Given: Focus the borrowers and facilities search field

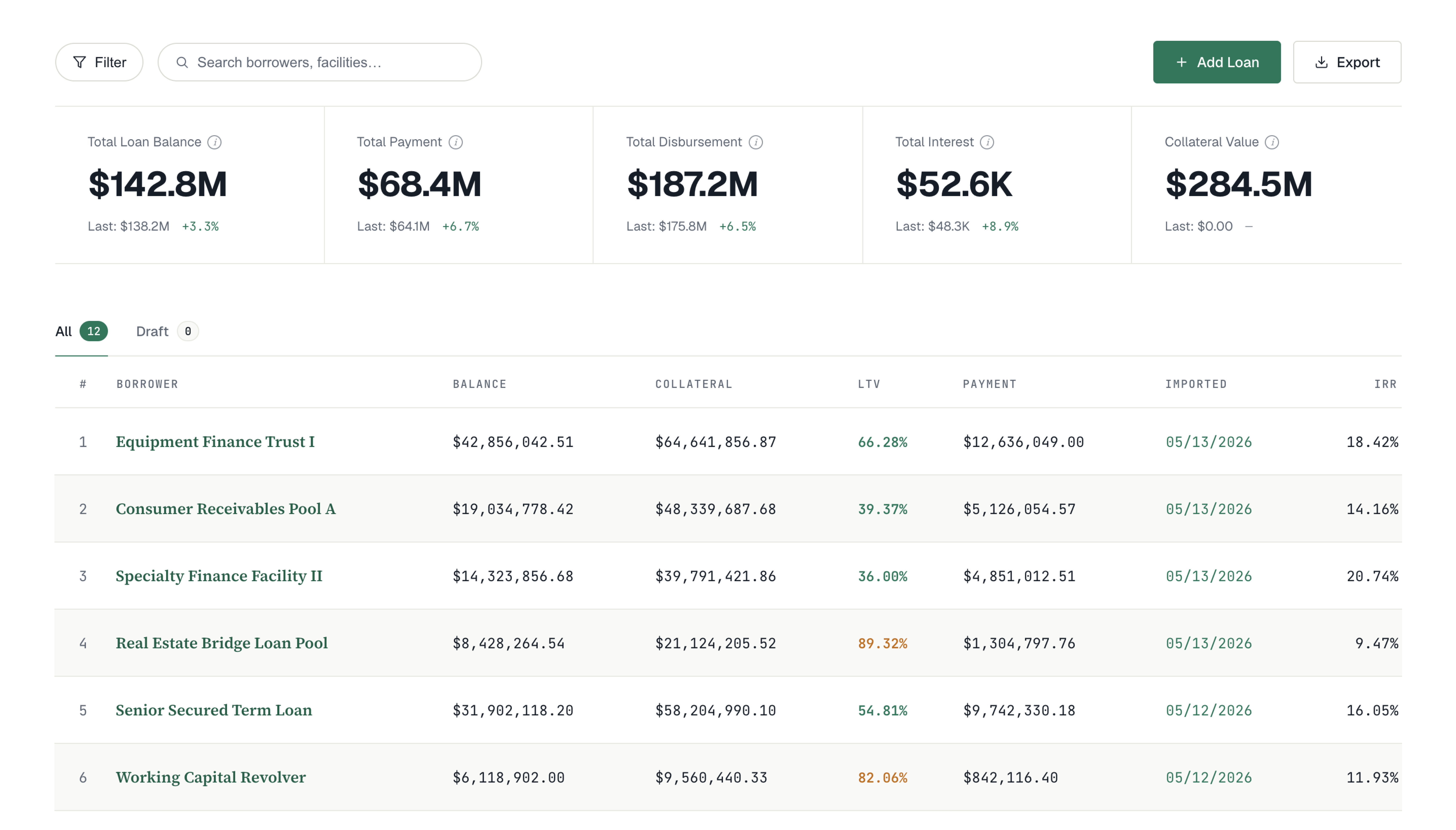Looking at the screenshot, I should click(320, 62).
